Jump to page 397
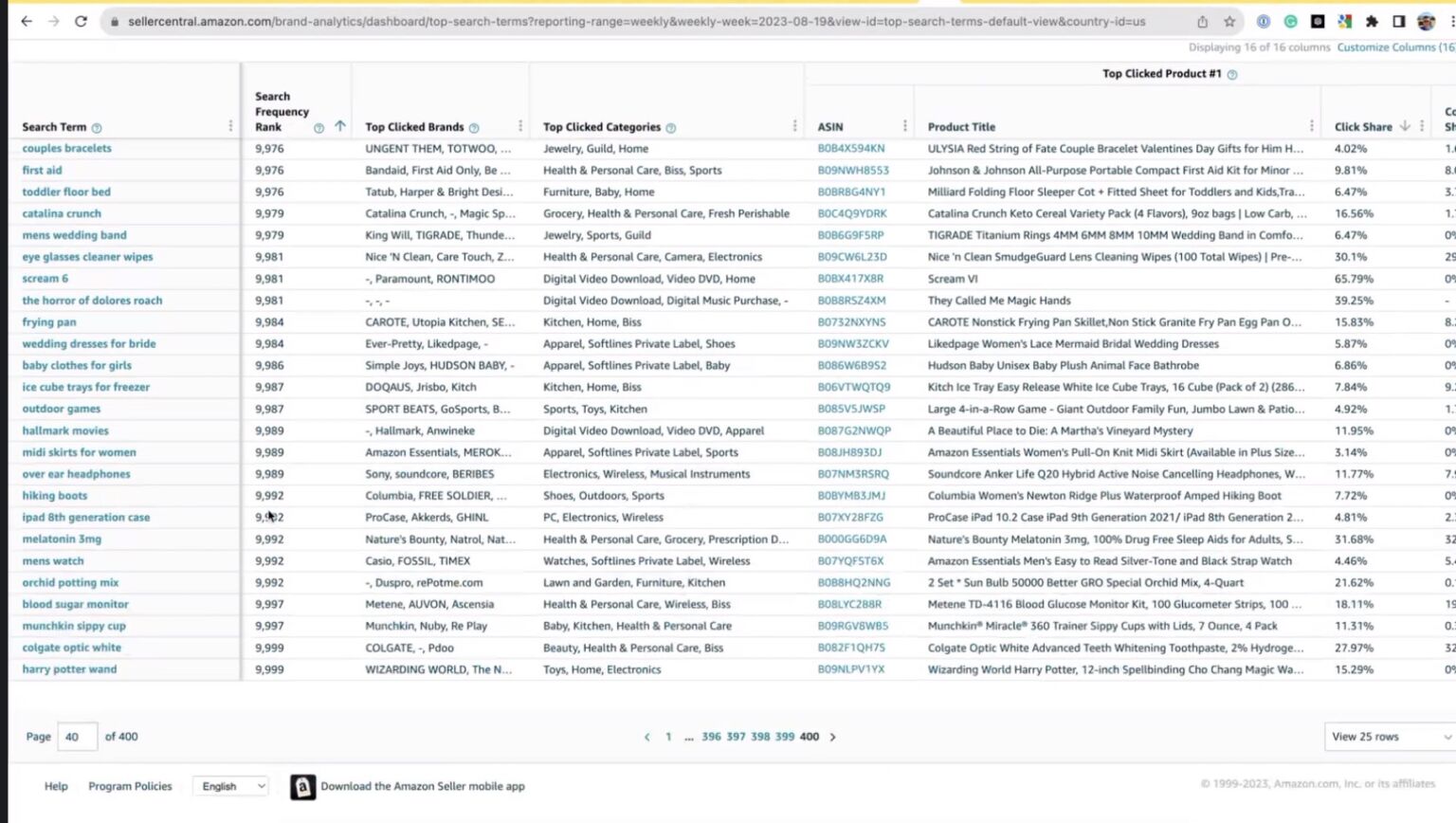This screenshot has height=823, width=1456. (736, 737)
